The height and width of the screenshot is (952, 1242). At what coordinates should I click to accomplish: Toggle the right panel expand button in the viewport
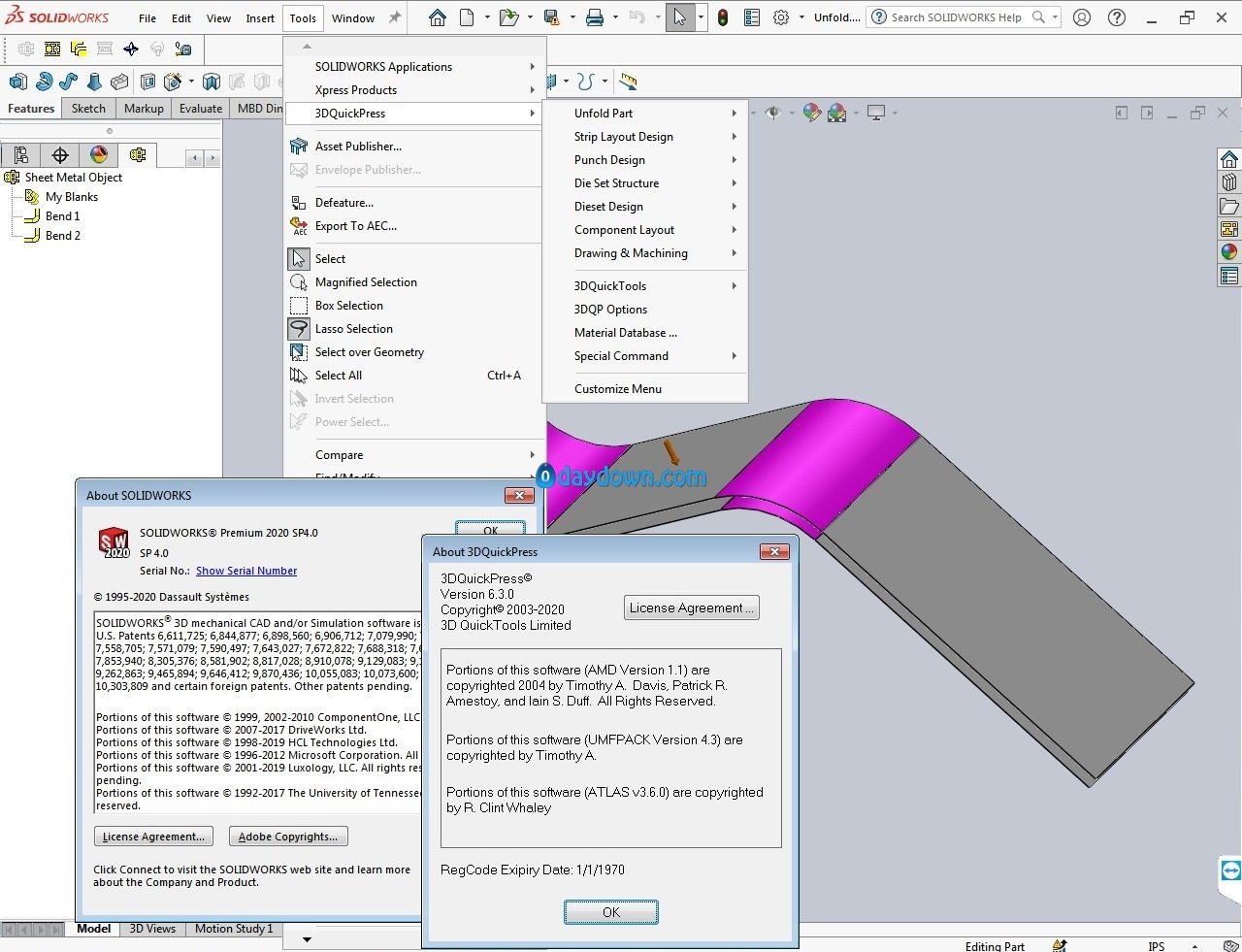click(x=1147, y=114)
